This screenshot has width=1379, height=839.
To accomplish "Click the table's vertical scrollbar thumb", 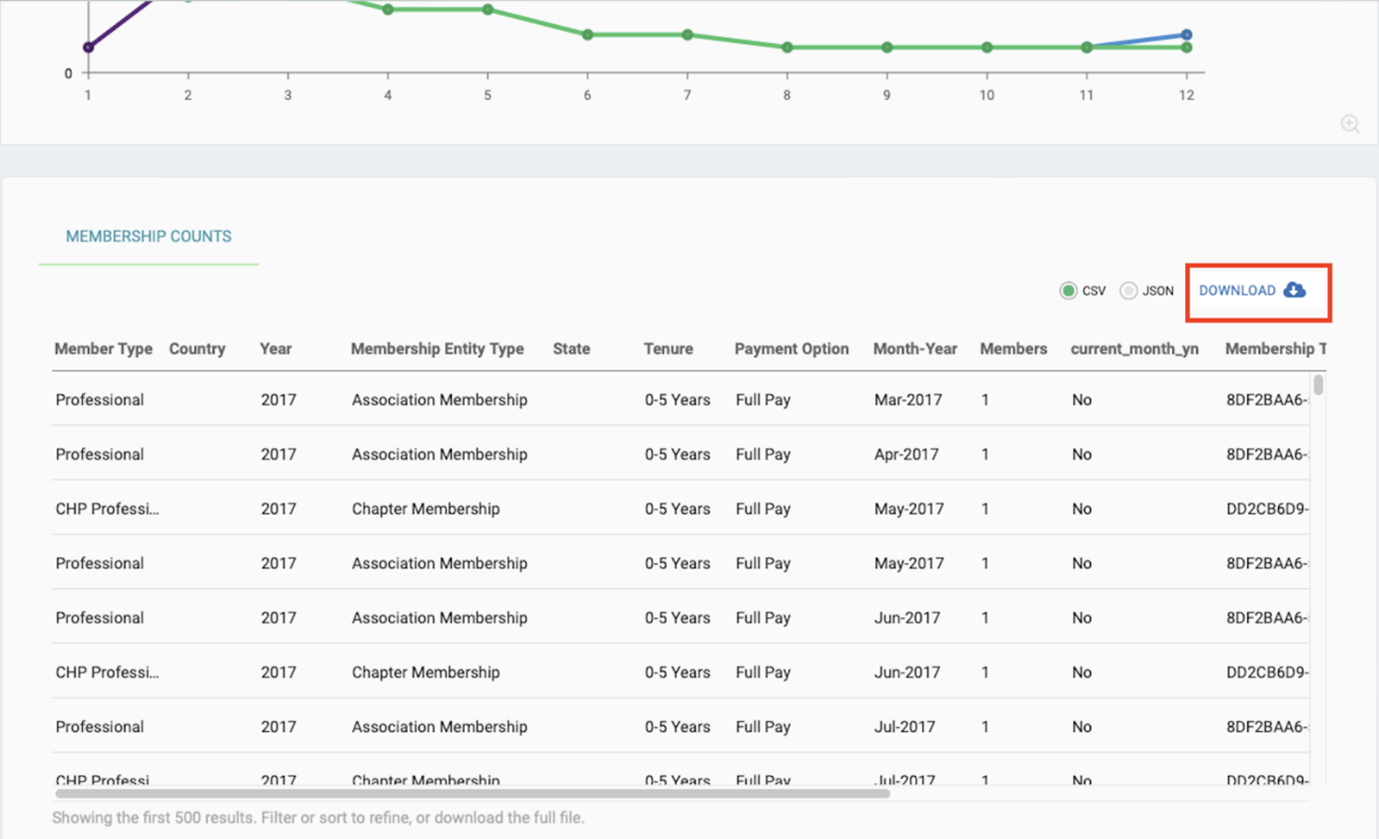I will click(1319, 385).
